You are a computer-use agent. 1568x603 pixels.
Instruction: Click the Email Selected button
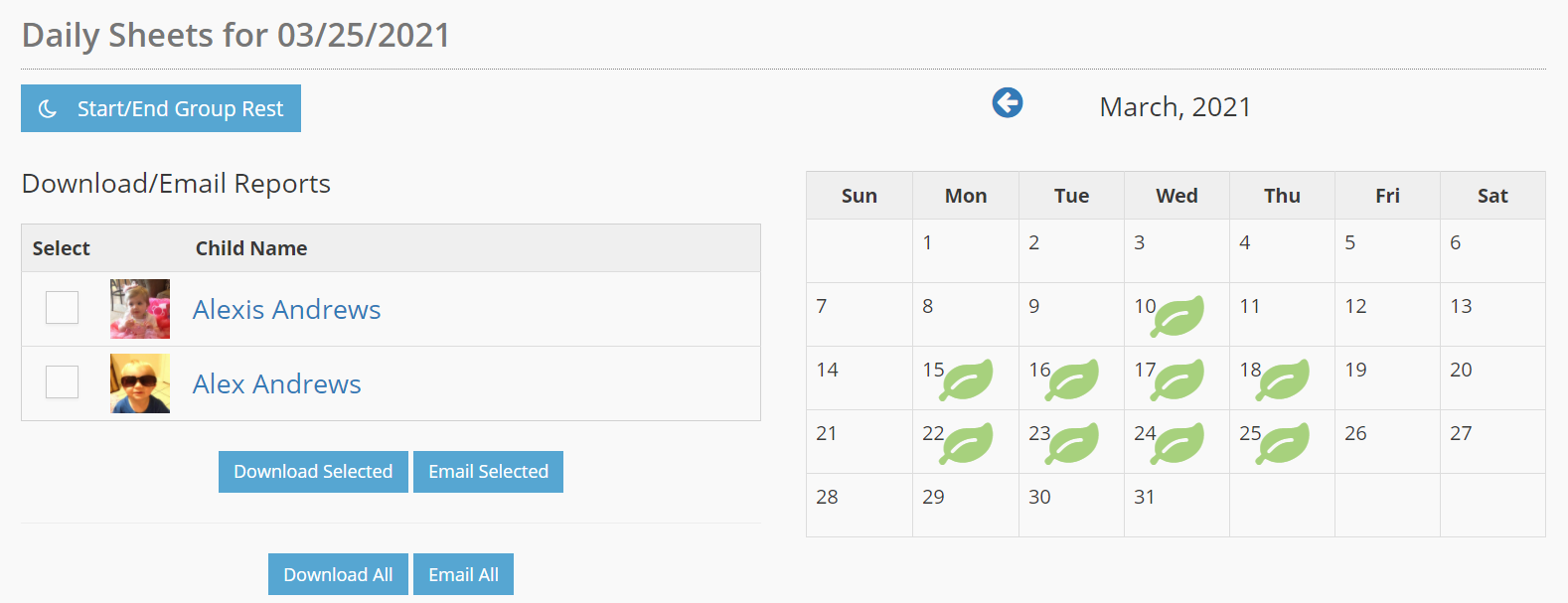pyautogui.click(x=488, y=472)
